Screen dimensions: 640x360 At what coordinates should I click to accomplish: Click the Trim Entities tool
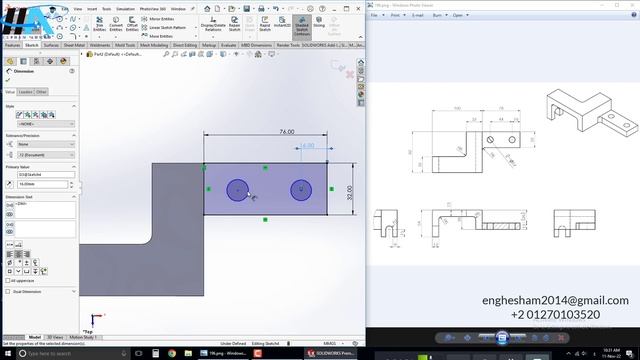[x=99, y=24]
